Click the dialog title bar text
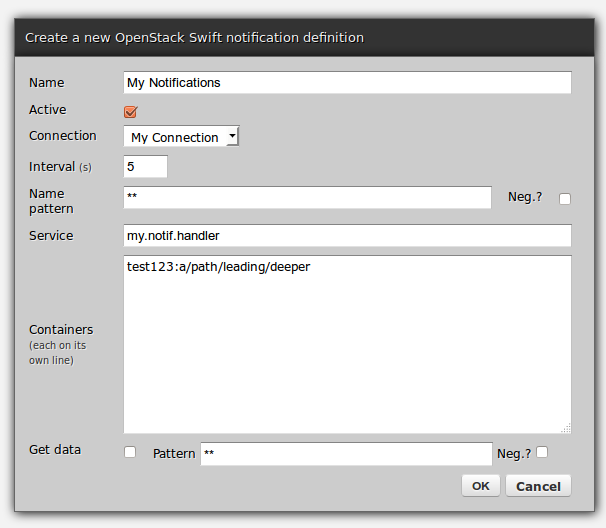 pos(194,38)
